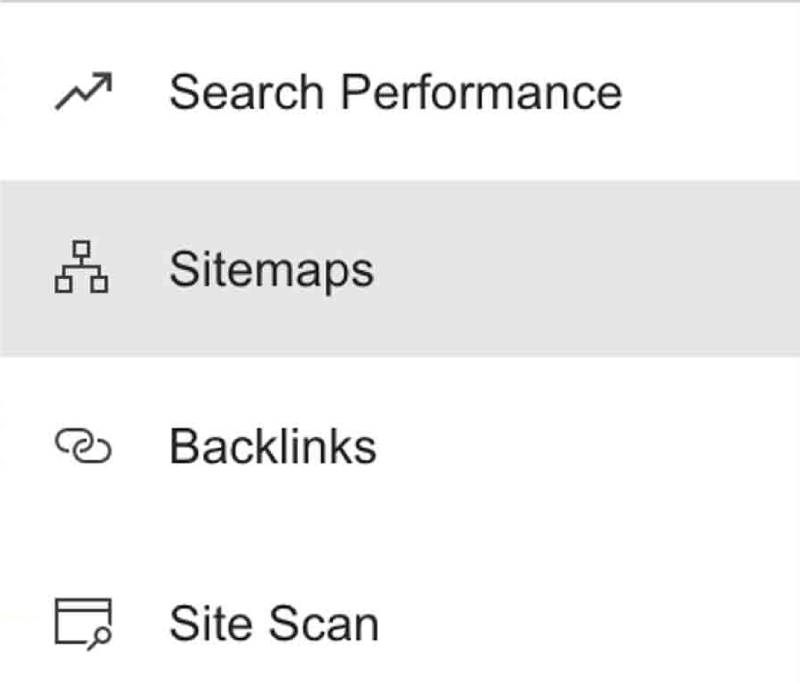This screenshot has width=800, height=683.
Task: Open the Search Performance menu item
Action: click(x=395, y=93)
